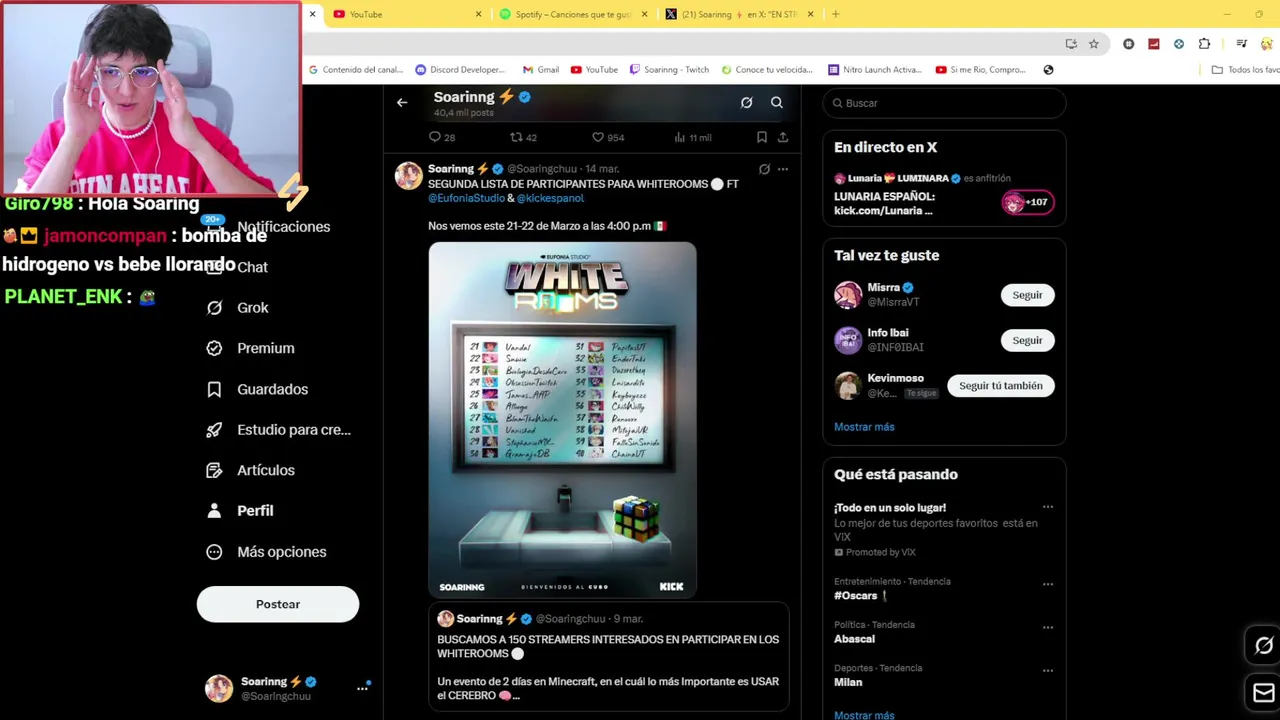Open browser extensions puzzle icon

pos(1204,44)
